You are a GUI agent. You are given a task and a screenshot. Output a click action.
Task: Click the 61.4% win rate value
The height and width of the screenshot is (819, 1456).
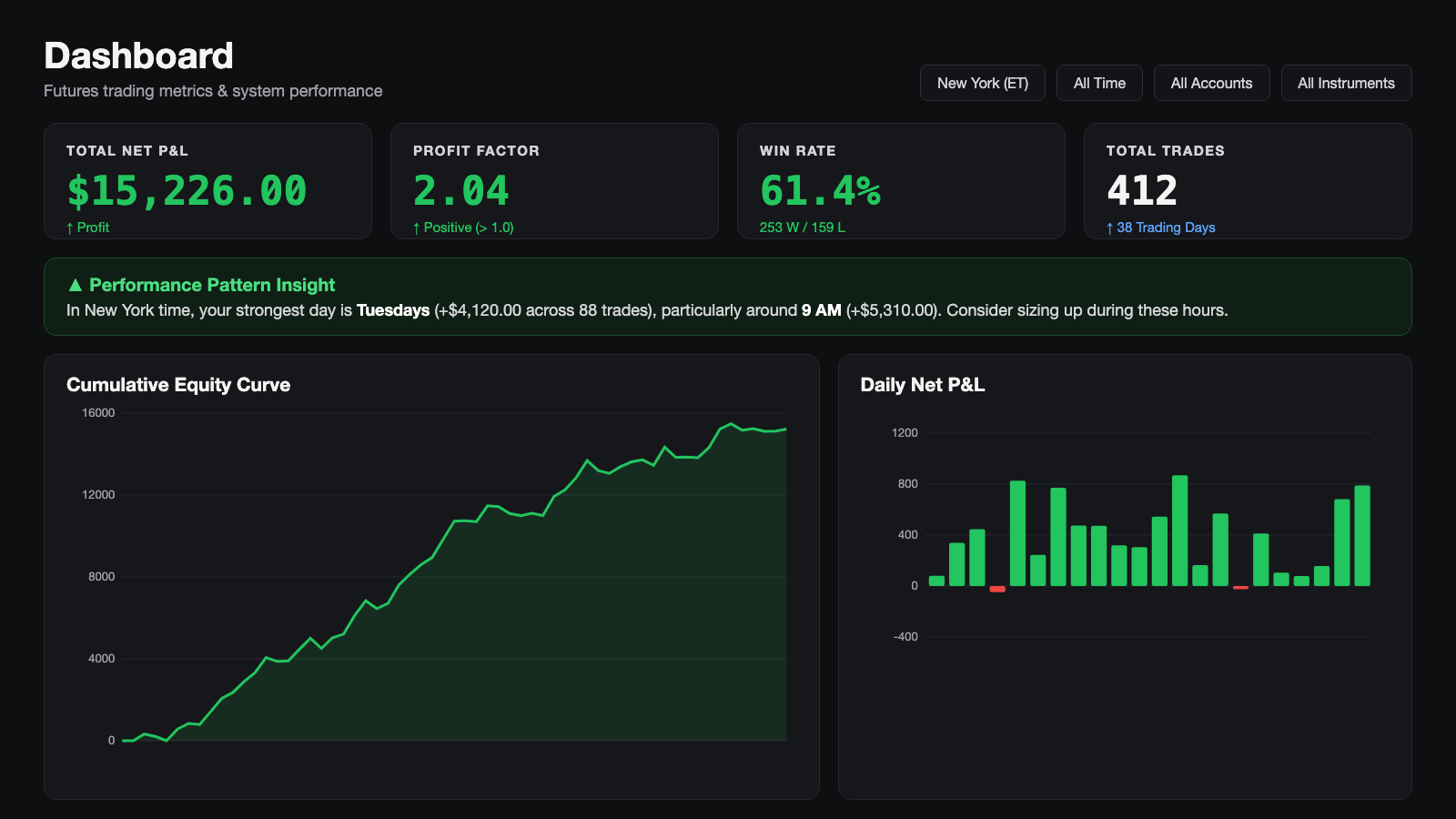(x=820, y=191)
